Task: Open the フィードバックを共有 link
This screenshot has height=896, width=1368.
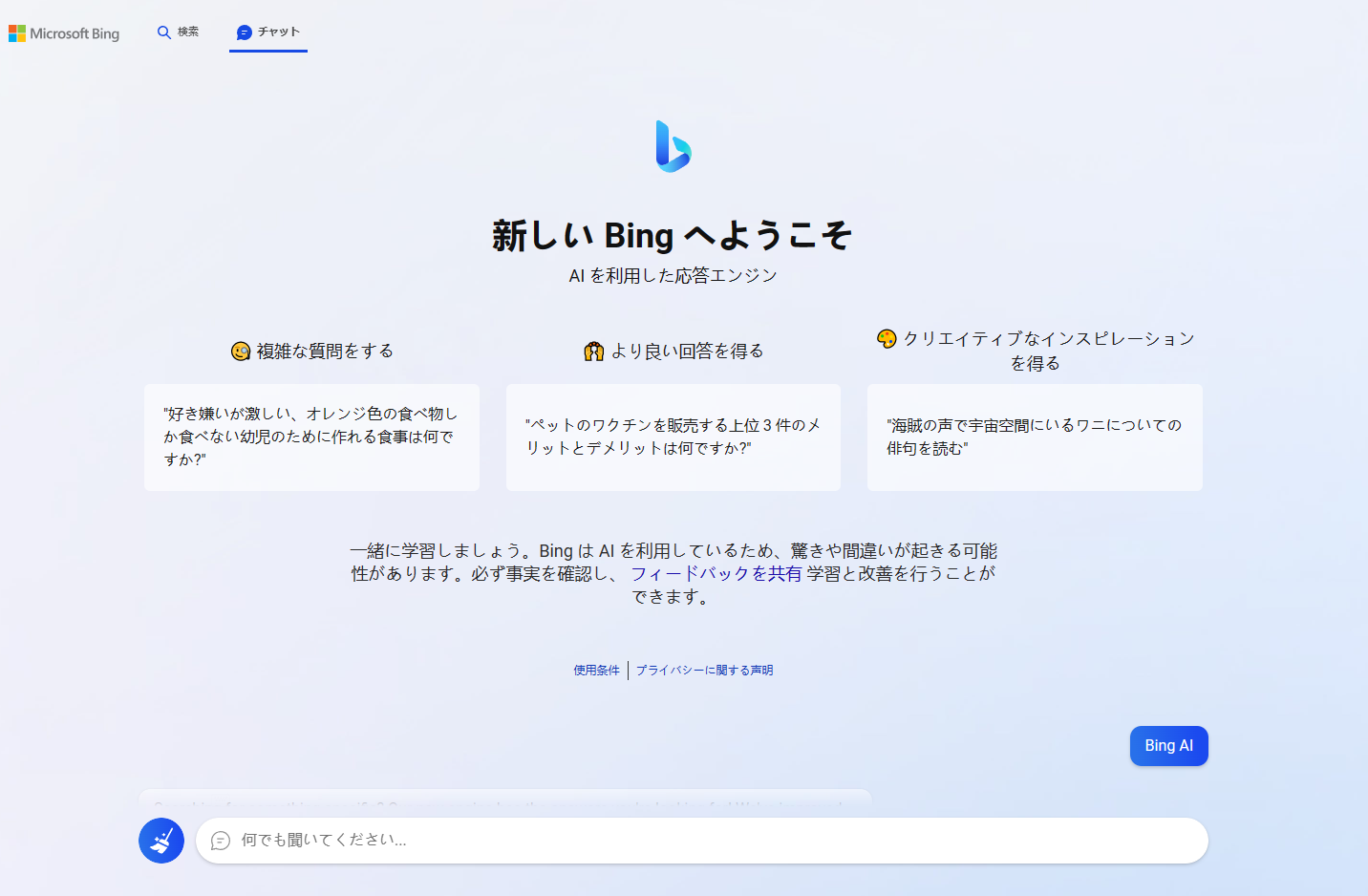Action: tap(716, 574)
